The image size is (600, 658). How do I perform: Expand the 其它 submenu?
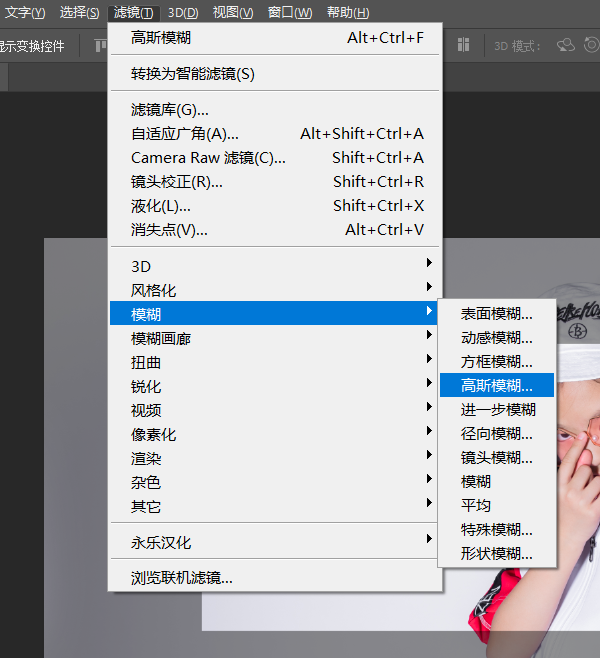pos(274,506)
